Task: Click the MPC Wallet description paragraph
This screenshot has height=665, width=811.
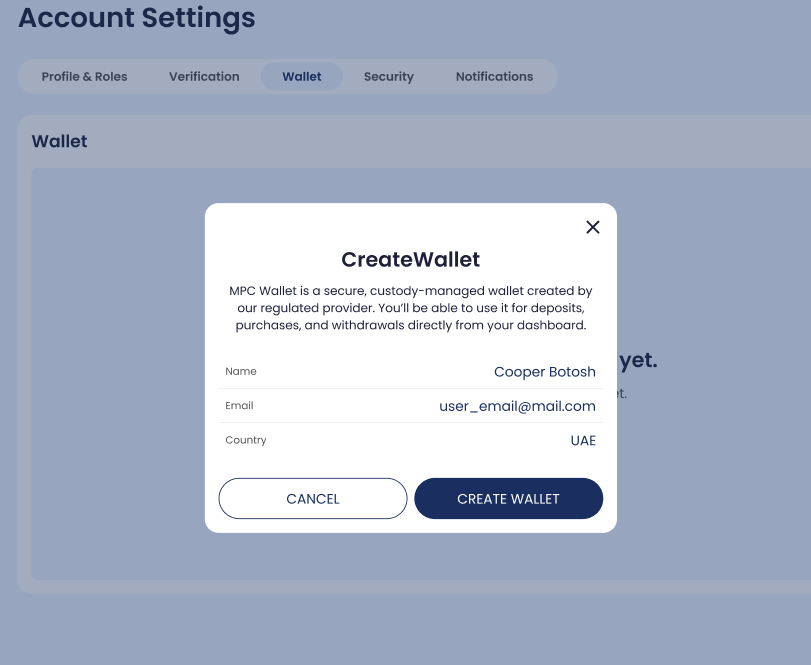Action: [x=410, y=308]
